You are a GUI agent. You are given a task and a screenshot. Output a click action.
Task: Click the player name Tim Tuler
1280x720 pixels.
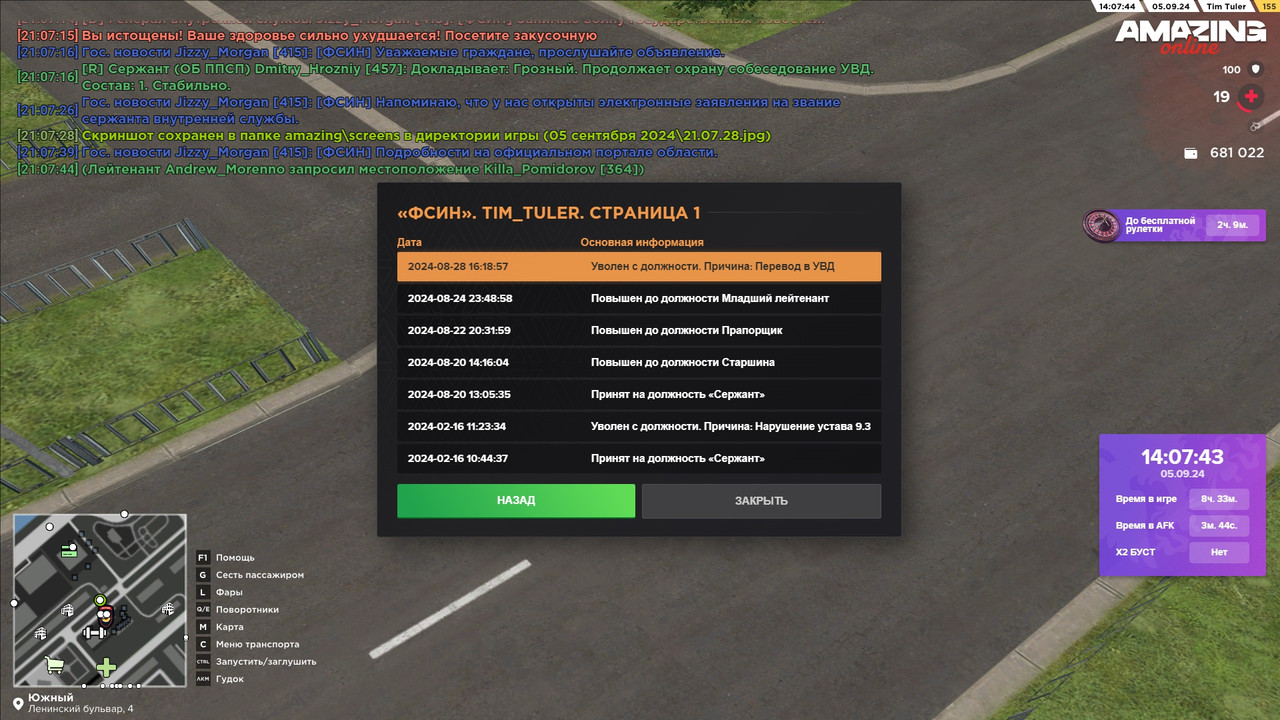click(x=1226, y=6)
